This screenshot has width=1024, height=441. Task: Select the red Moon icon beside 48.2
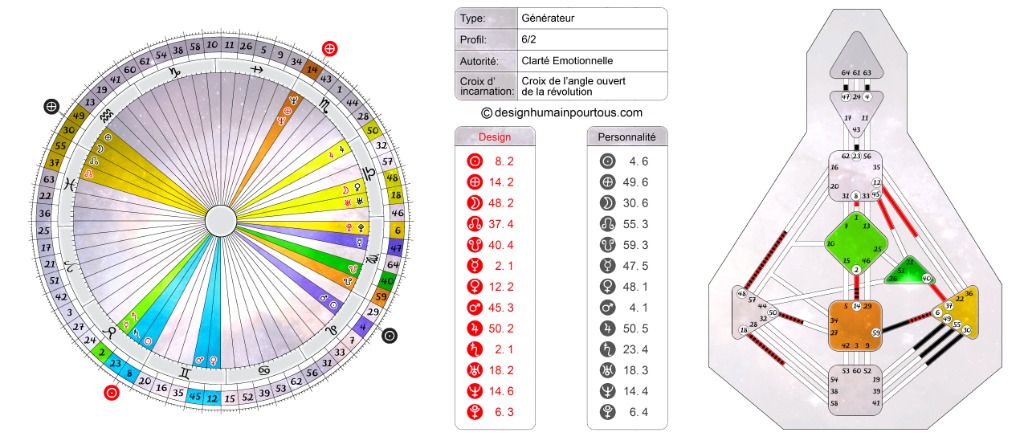tap(474, 206)
